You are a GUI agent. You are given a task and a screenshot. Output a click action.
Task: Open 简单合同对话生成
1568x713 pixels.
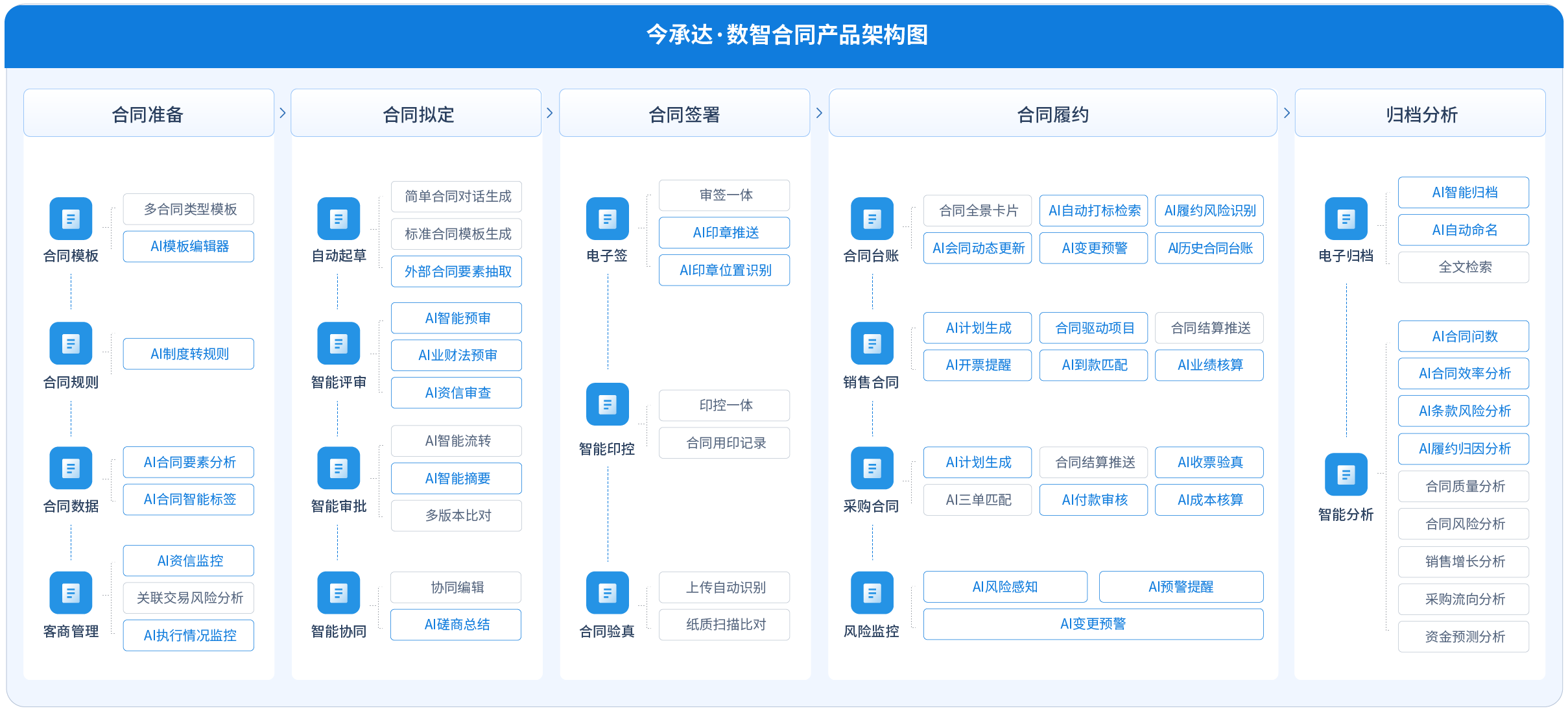coord(457,196)
